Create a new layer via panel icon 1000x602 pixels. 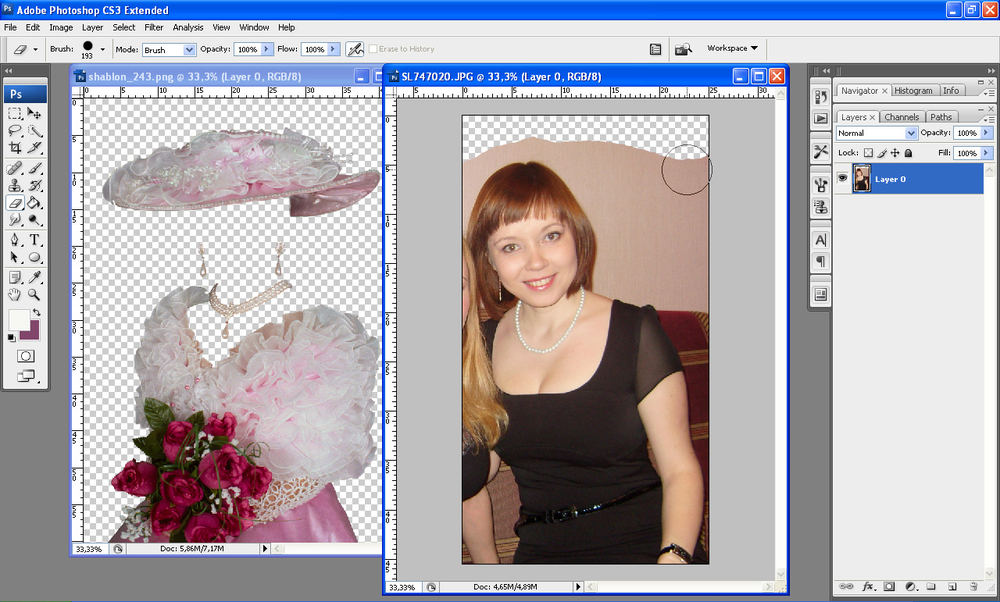click(952, 586)
